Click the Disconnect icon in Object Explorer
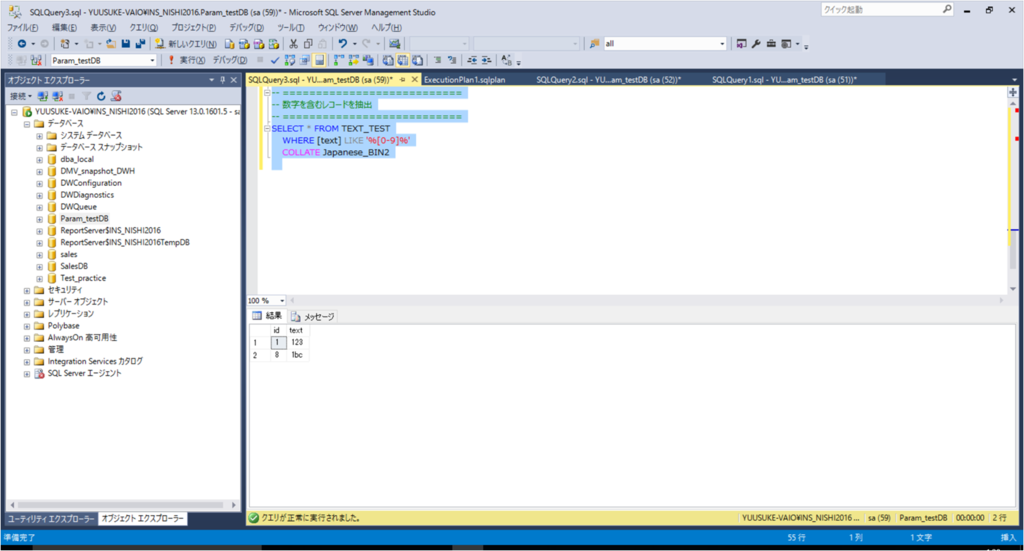This screenshot has height=551, width=1024. (57, 96)
